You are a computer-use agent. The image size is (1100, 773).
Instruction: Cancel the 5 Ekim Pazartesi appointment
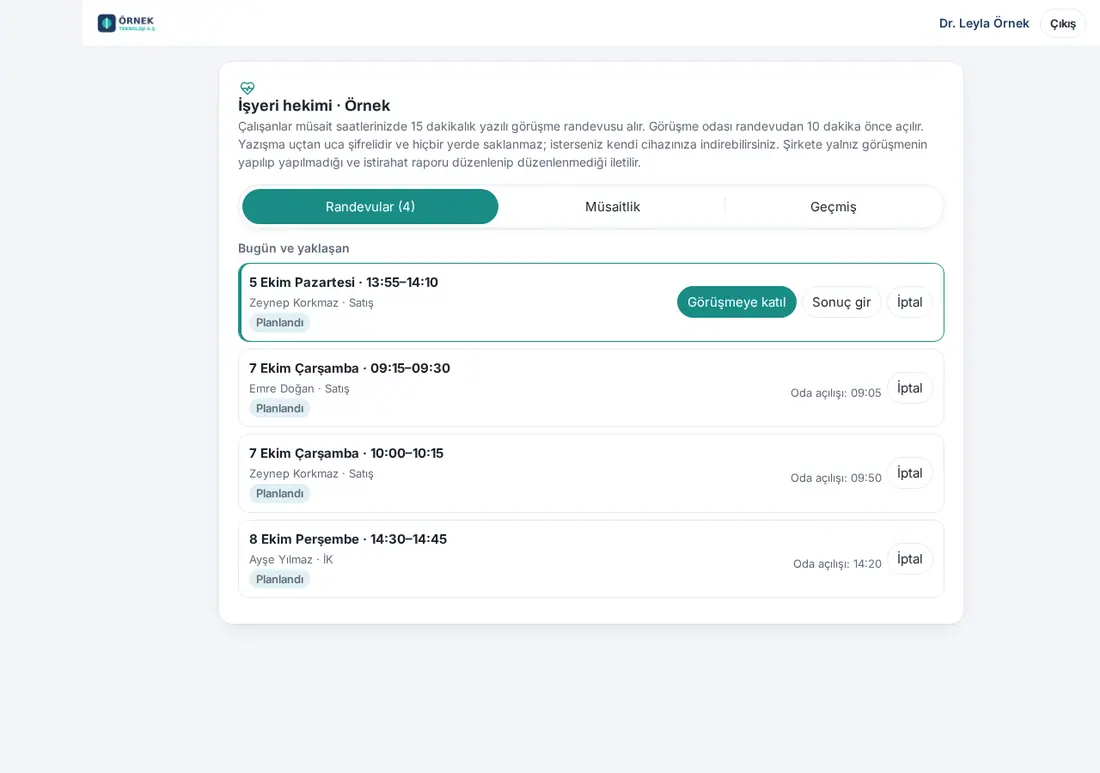tap(909, 302)
